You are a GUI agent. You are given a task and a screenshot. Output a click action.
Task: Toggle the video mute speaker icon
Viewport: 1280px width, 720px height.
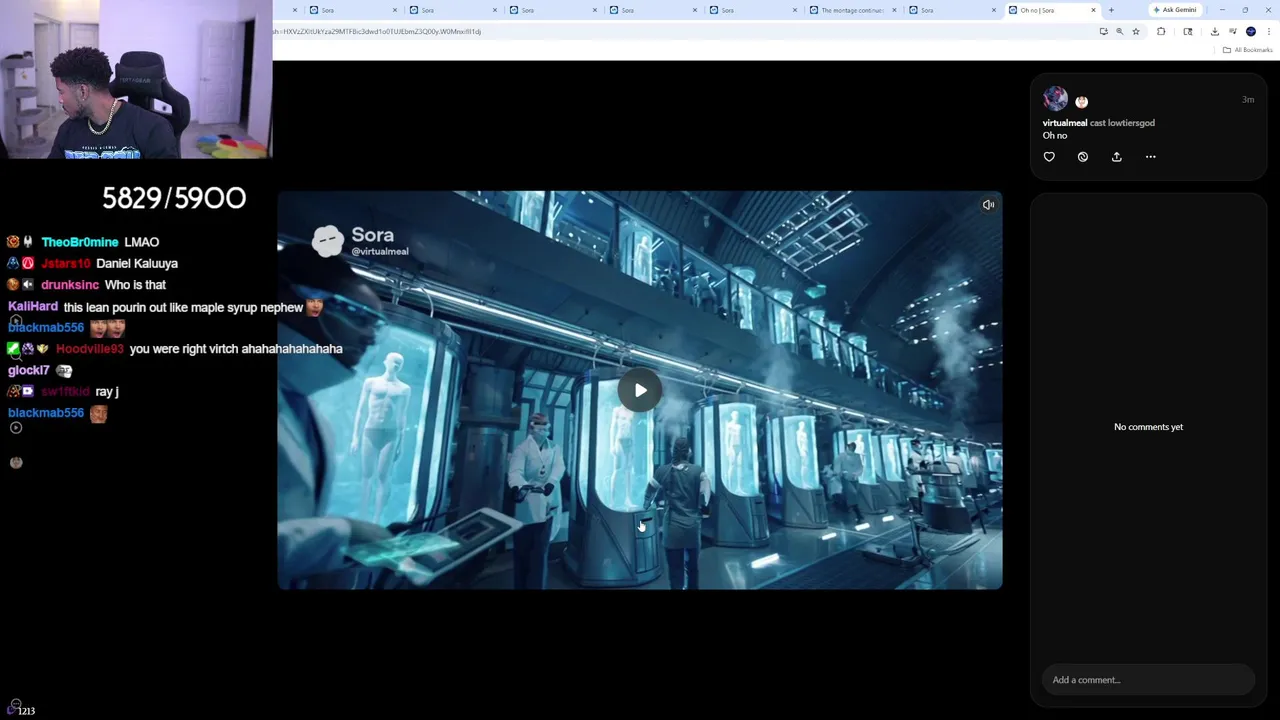pyautogui.click(x=988, y=205)
